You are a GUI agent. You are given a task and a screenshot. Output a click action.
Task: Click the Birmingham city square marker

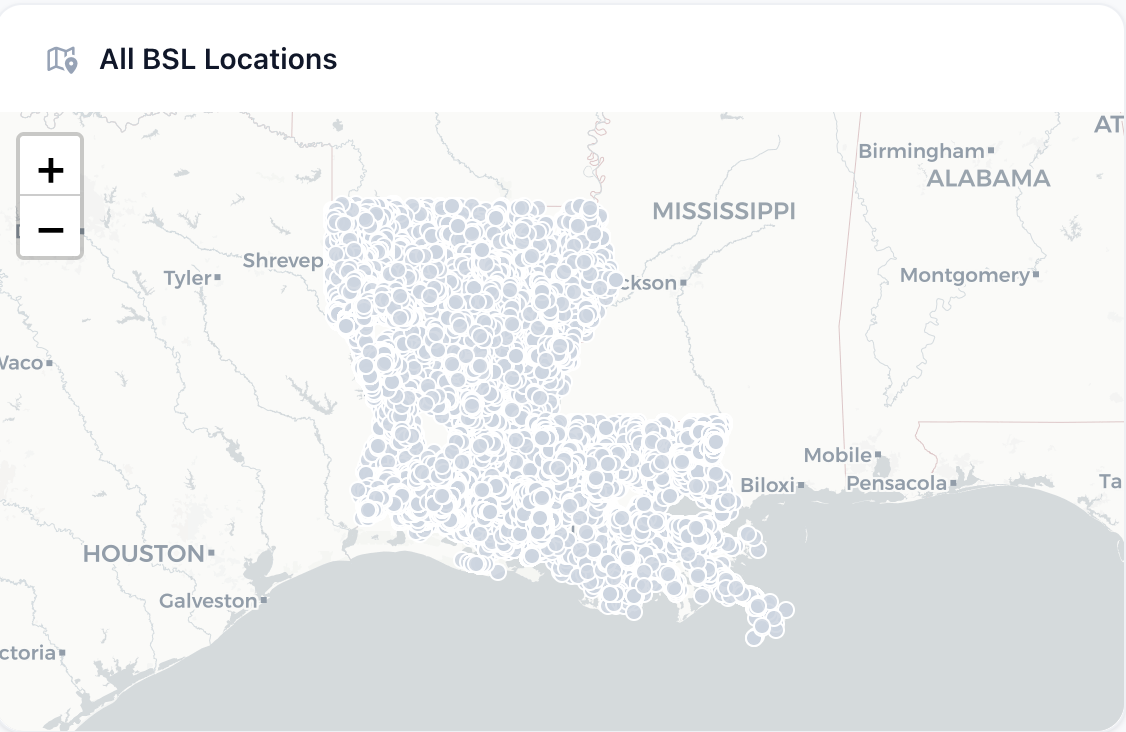991,151
